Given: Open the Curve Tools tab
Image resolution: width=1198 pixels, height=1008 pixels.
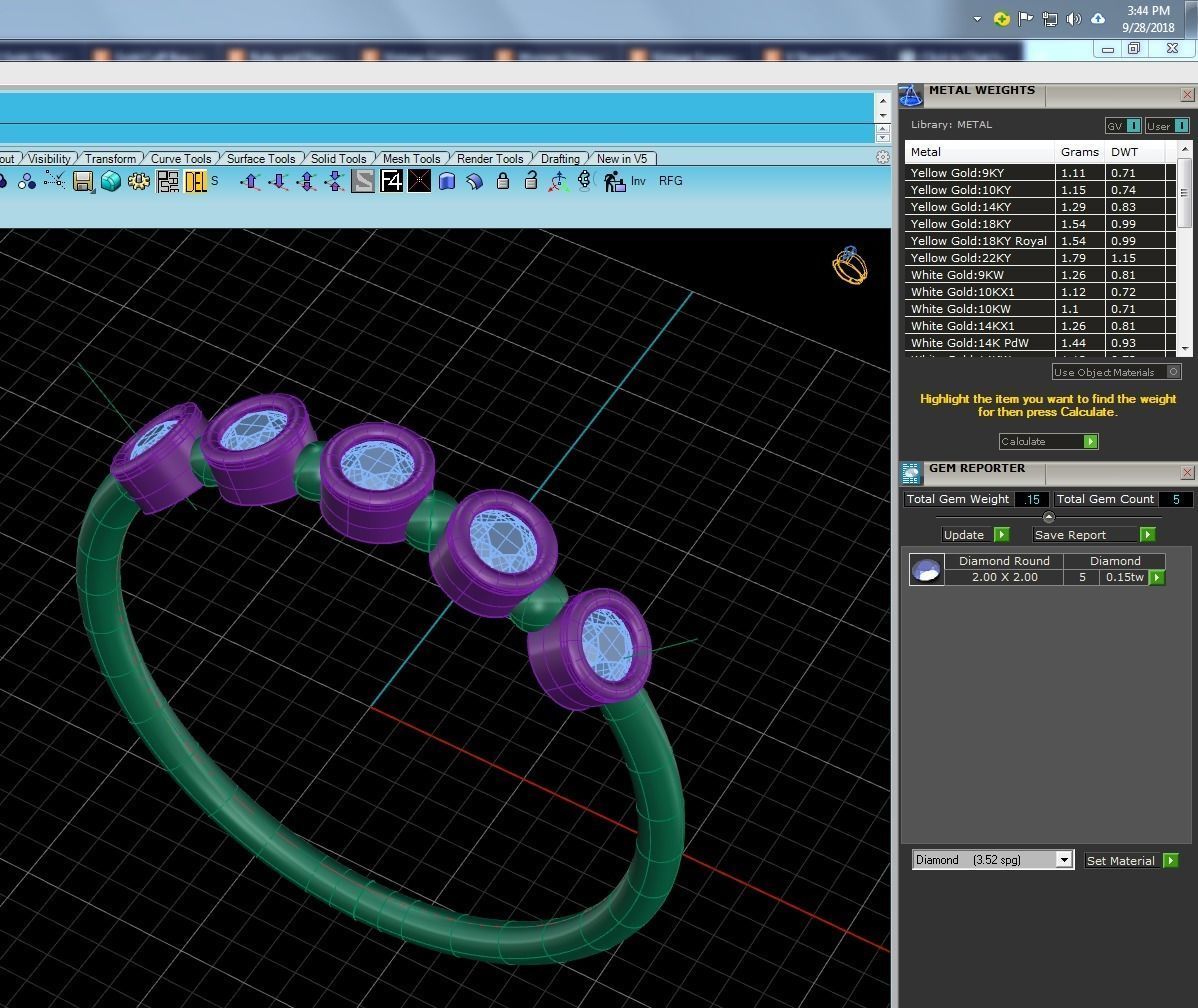Looking at the screenshot, I should pos(181,159).
